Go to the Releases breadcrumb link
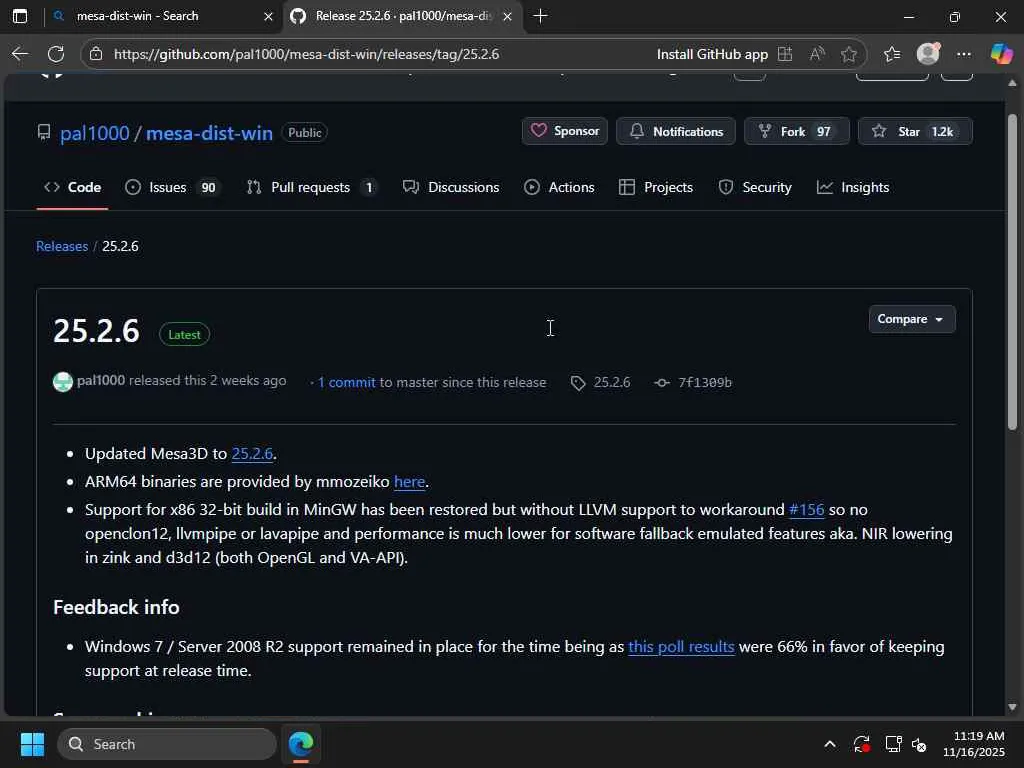The height and width of the screenshot is (768, 1024). pos(62,246)
